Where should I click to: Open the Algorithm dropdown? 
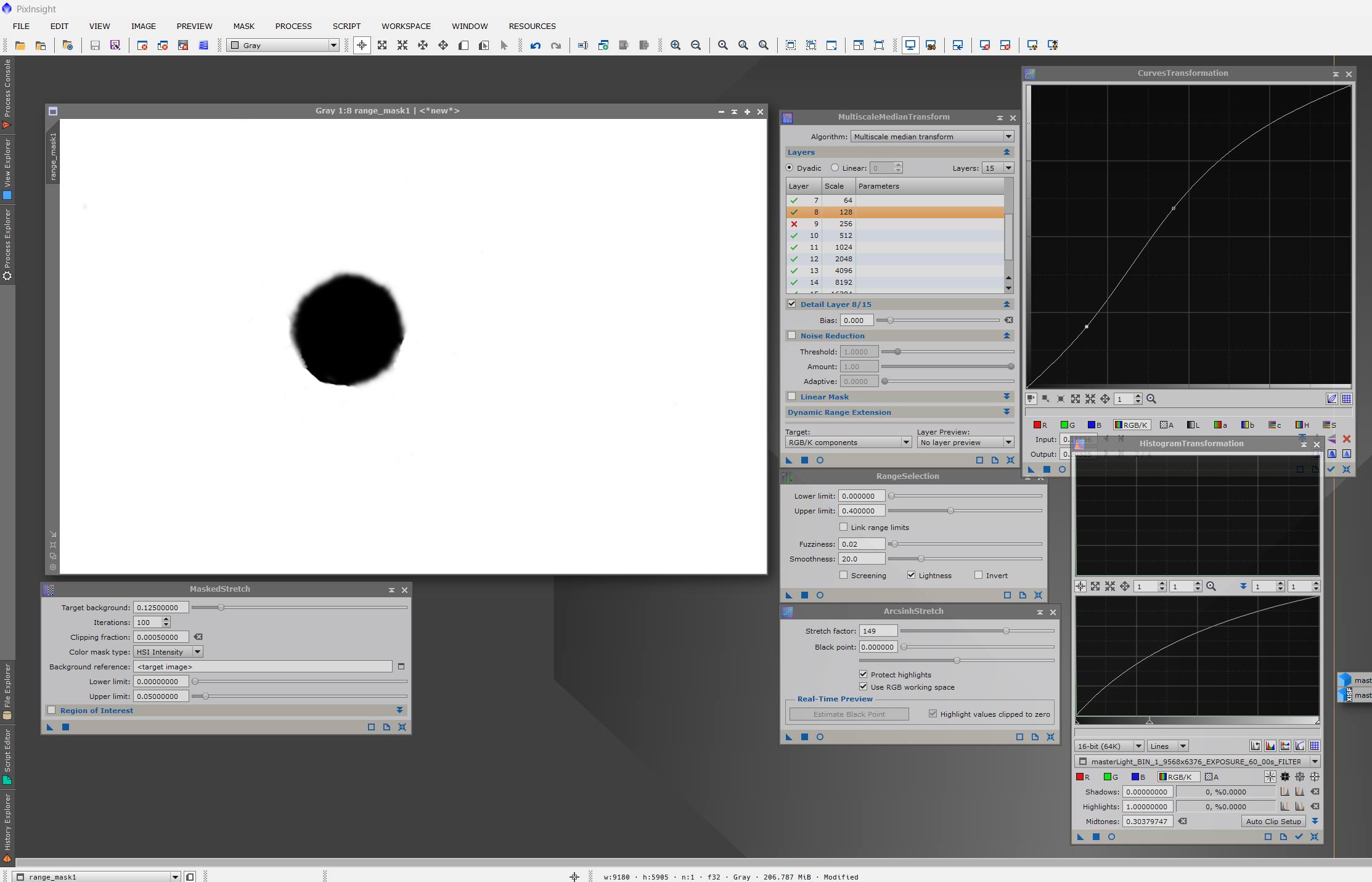pos(932,137)
